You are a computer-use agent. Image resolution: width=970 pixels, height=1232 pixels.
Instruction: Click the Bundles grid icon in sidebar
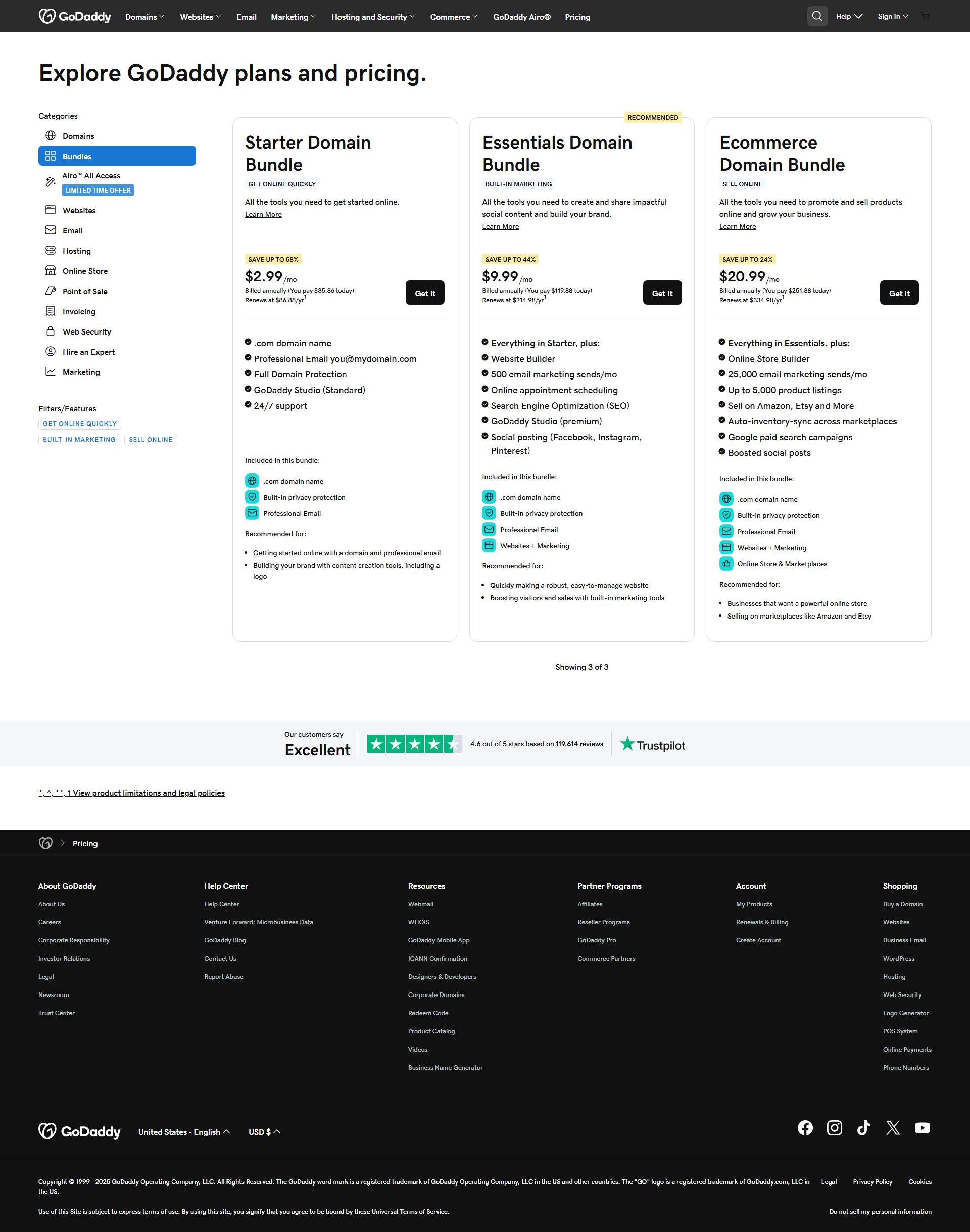(x=51, y=156)
